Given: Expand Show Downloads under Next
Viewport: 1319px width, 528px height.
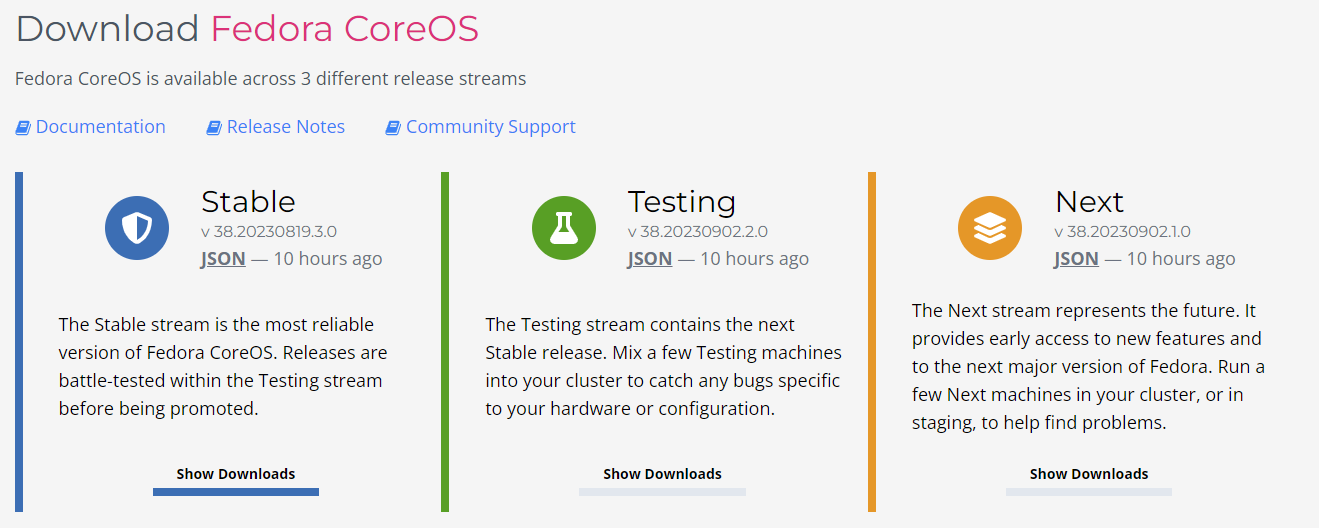Looking at the screenshot, I should (1089, 474).
